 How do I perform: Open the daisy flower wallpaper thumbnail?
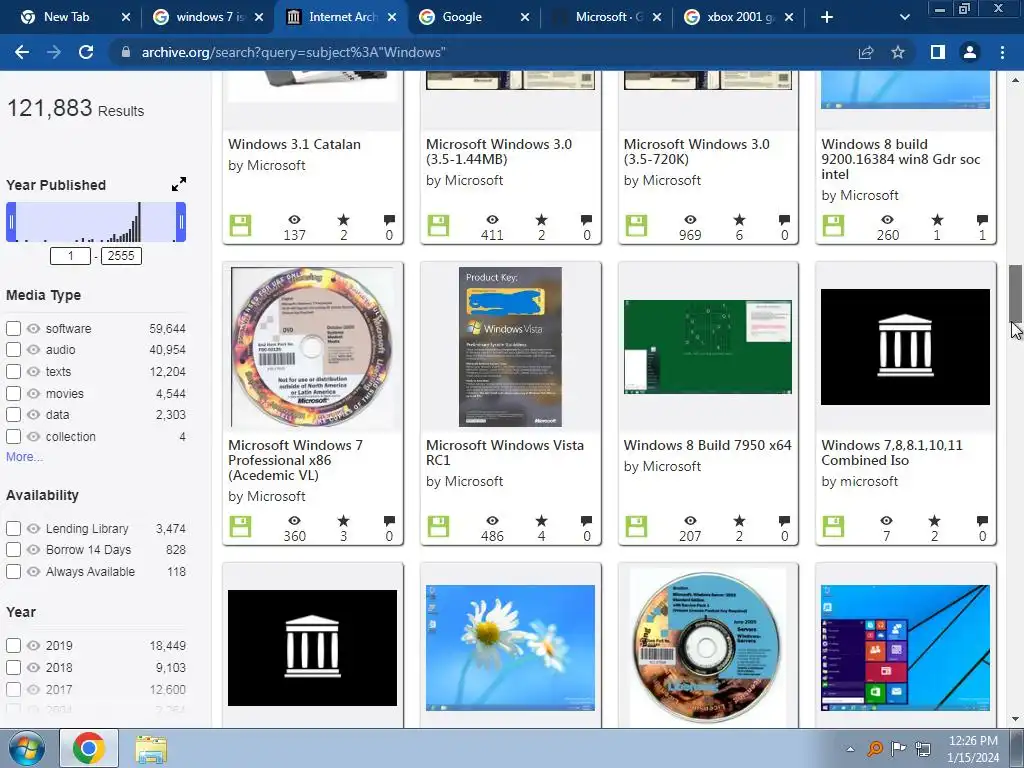(x=510, y=648)
